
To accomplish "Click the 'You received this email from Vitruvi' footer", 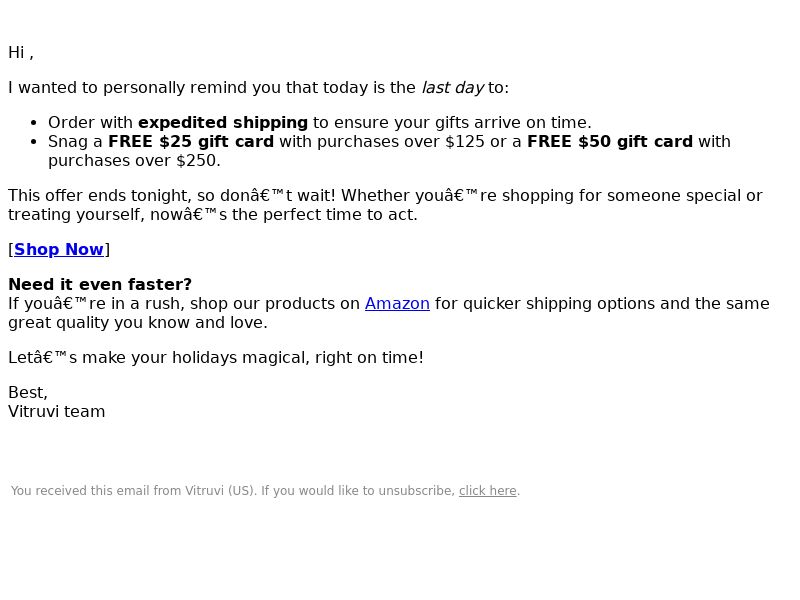I will tap(265, 491).
